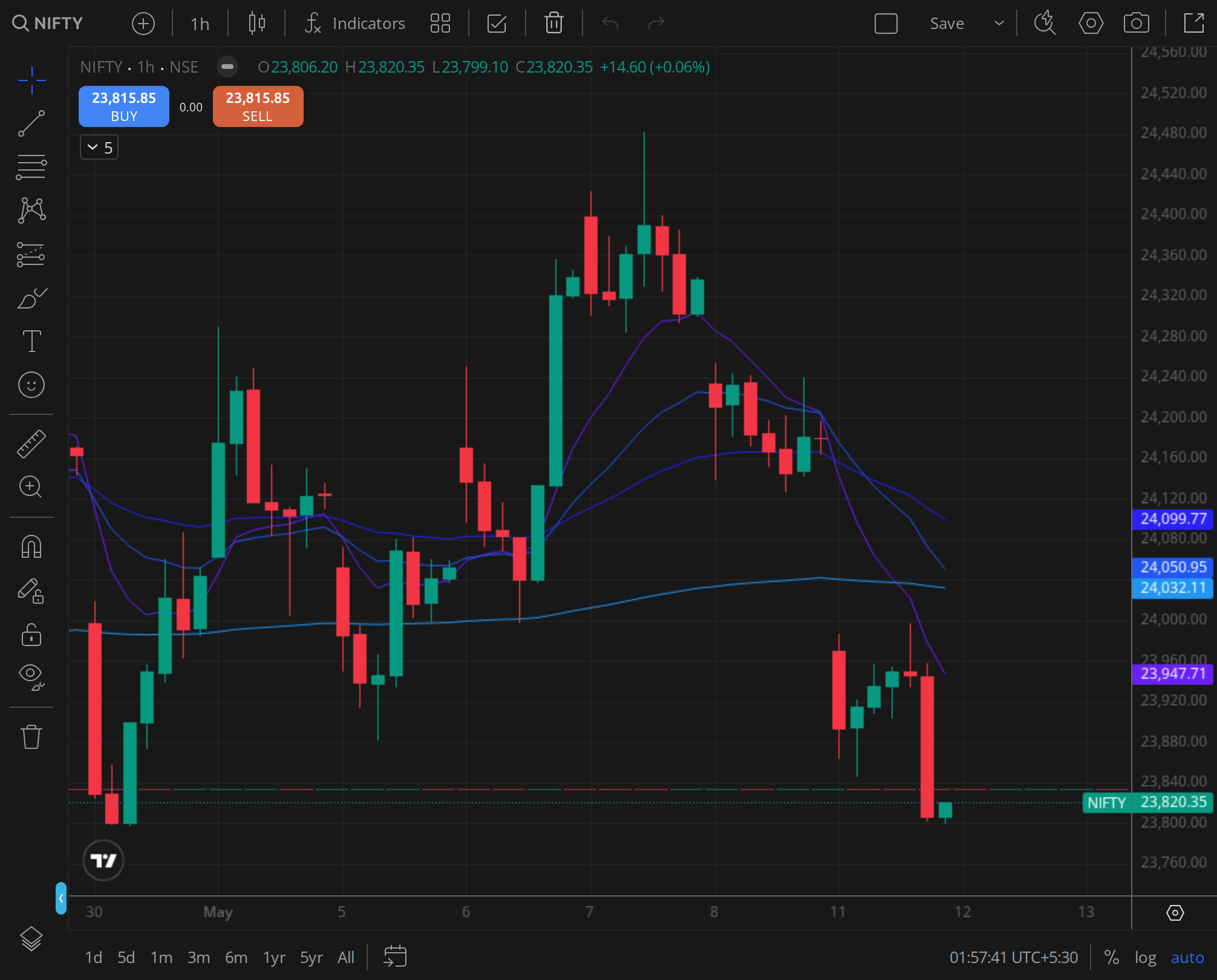The width and height of the screenshot is (1217, 980).
Task: Click the NIFTY · 1h · NSE legend title
Action: 139,67
